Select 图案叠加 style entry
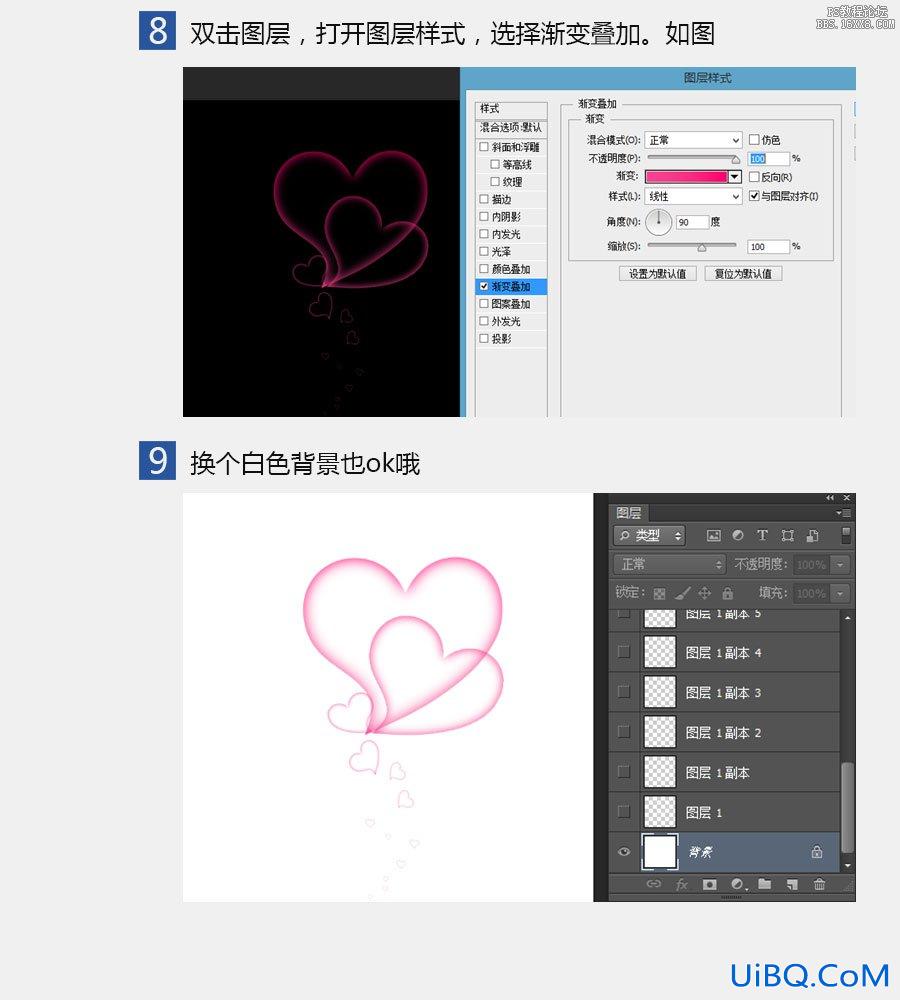900x1000 pixels. tap(511, 304)
